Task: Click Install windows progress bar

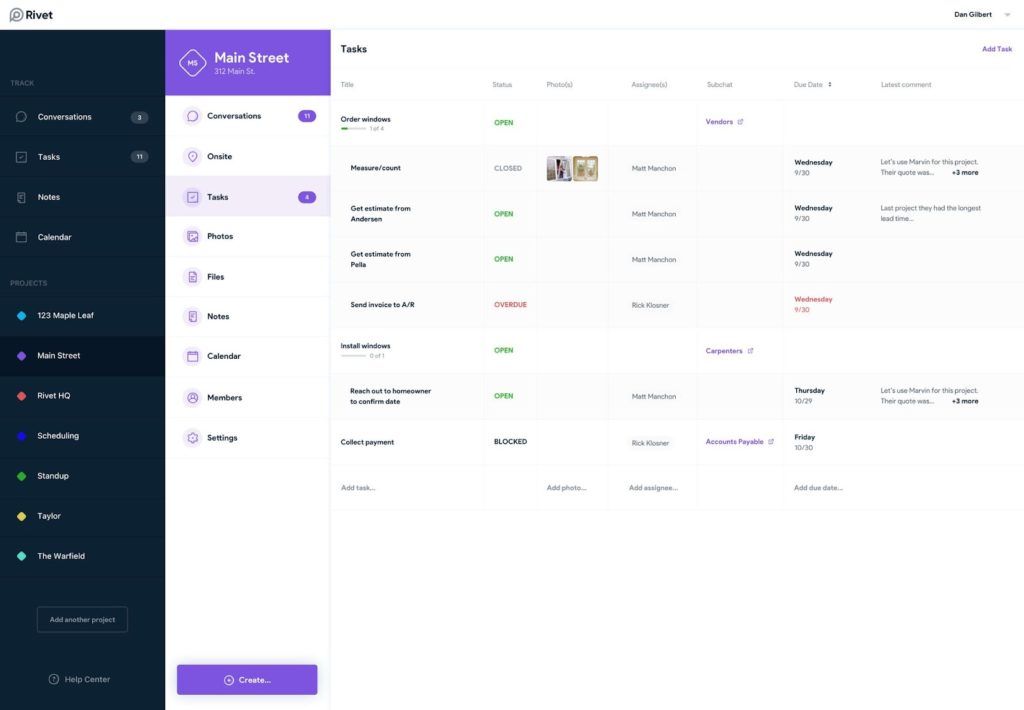Action: (x=353, y=356)
